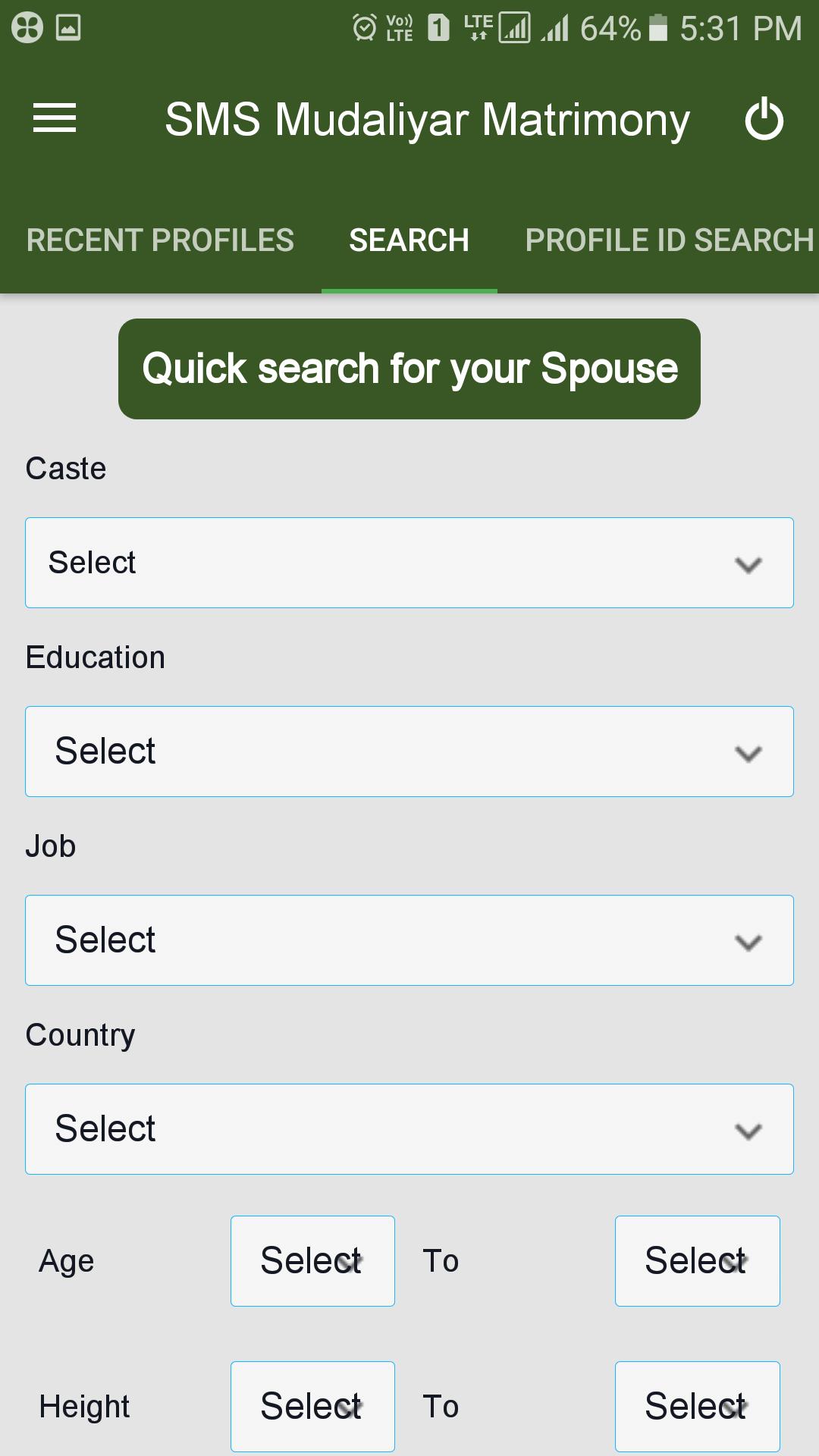Tap the SIM card 1 status icon
819x1456 pixels.
coord(438,28)
